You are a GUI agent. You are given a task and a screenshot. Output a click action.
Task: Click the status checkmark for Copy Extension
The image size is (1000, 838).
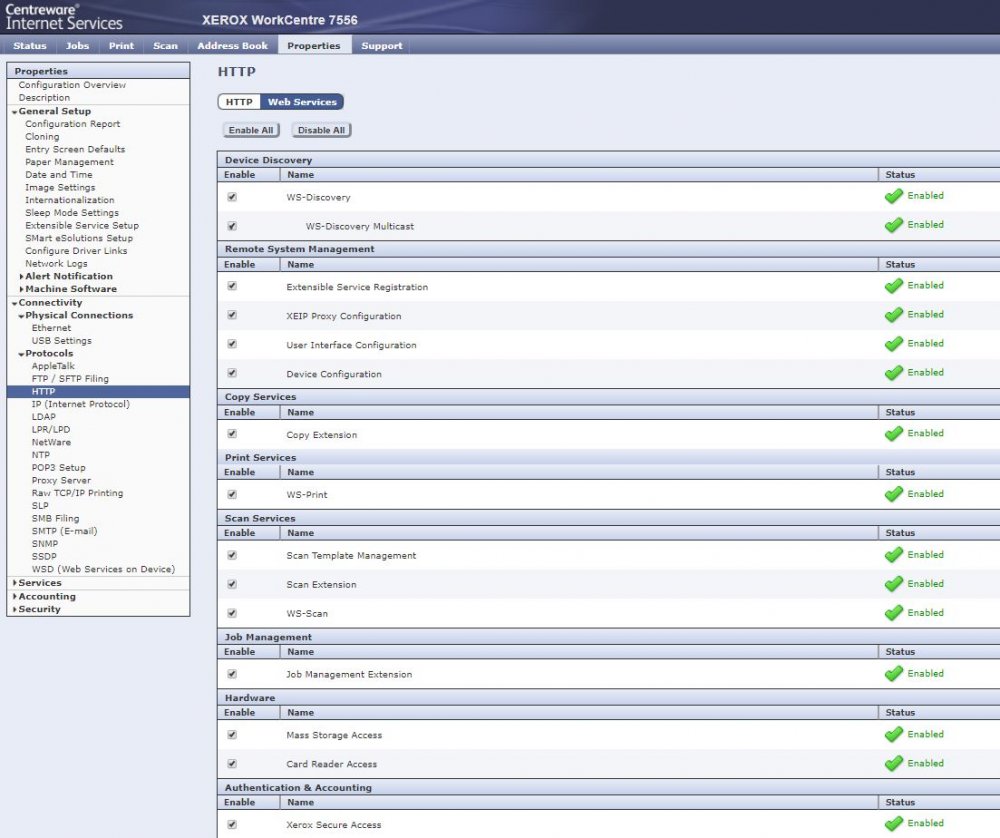pyautogui.click(x=893, y=434)
